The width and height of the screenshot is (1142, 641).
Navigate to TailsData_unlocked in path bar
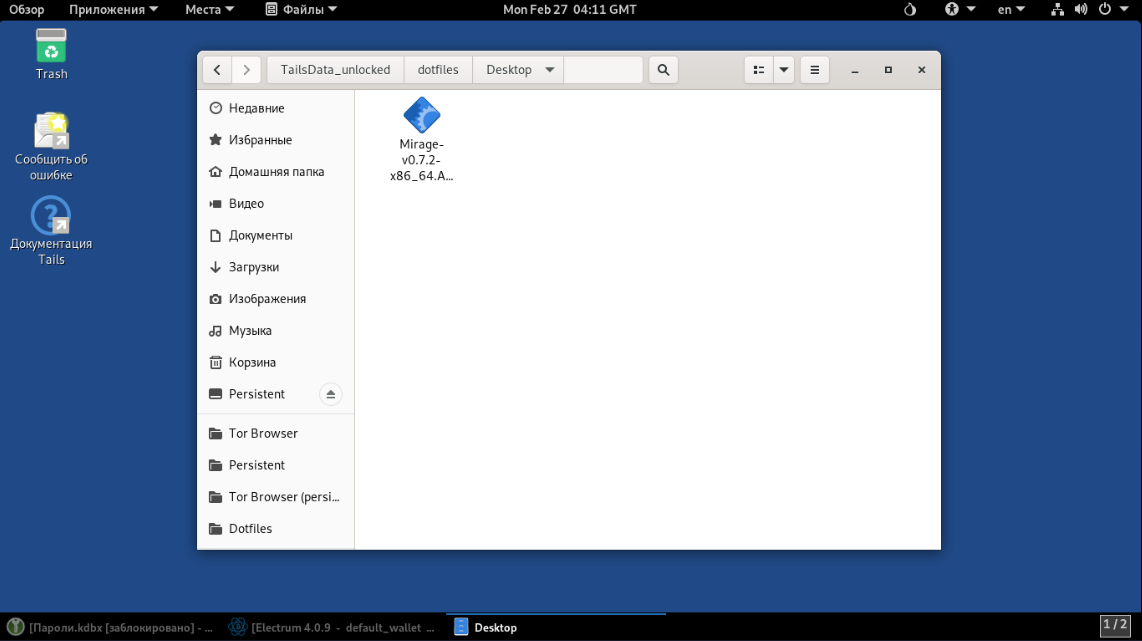pyautogui.click(x=335, y=70)
